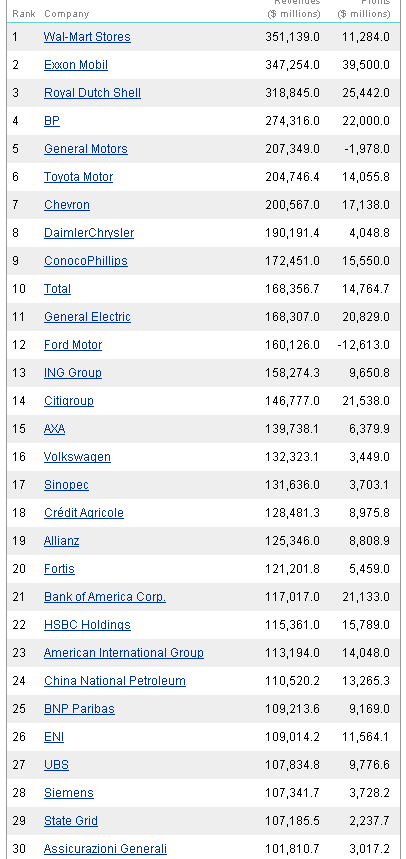Click the China National Petroleum link
Image resolution: width=406 pixels, height=859 pixels.
point(115,681)
